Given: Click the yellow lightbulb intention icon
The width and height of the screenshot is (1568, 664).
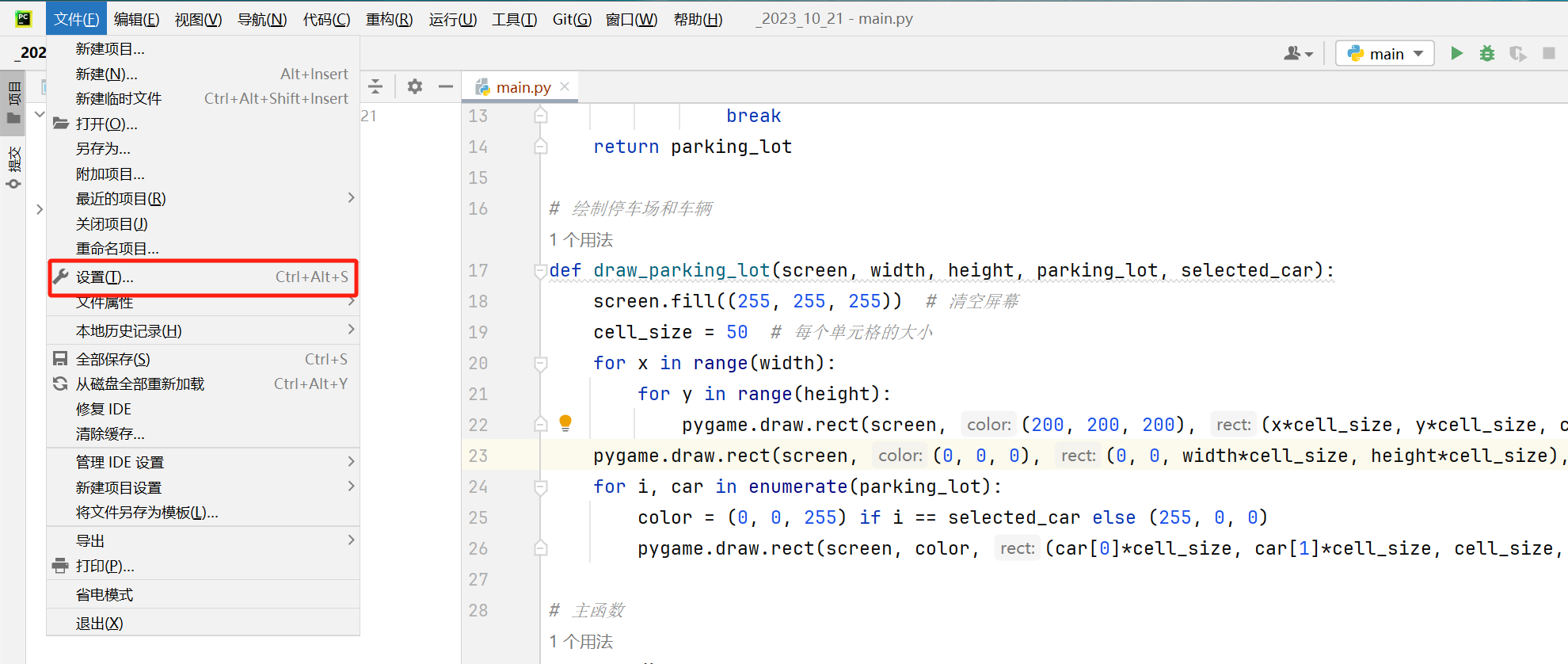Looking at the screenshot, I should (x=565, y=422).
